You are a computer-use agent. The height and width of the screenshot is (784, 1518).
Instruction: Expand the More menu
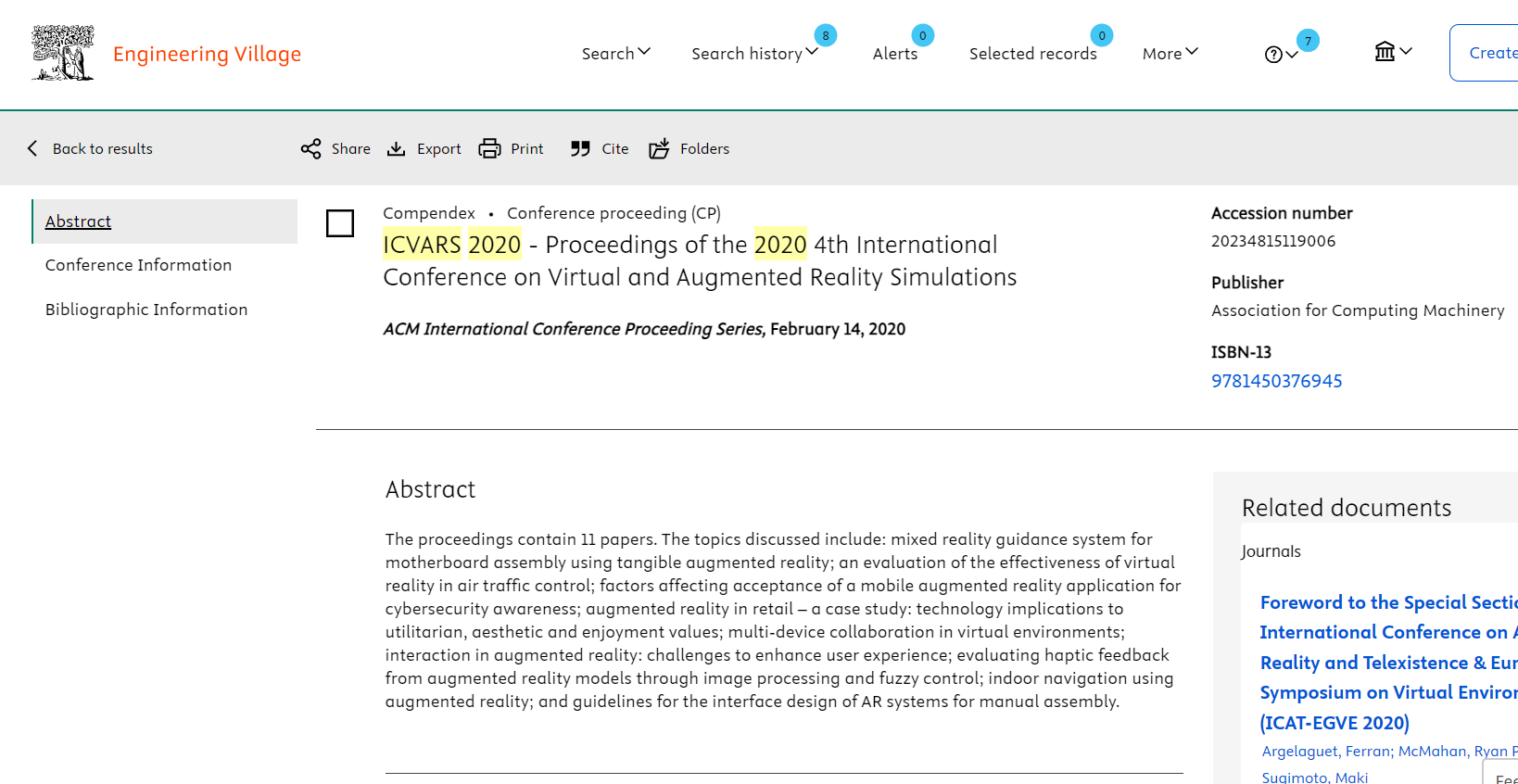(x=1170, y=53)
